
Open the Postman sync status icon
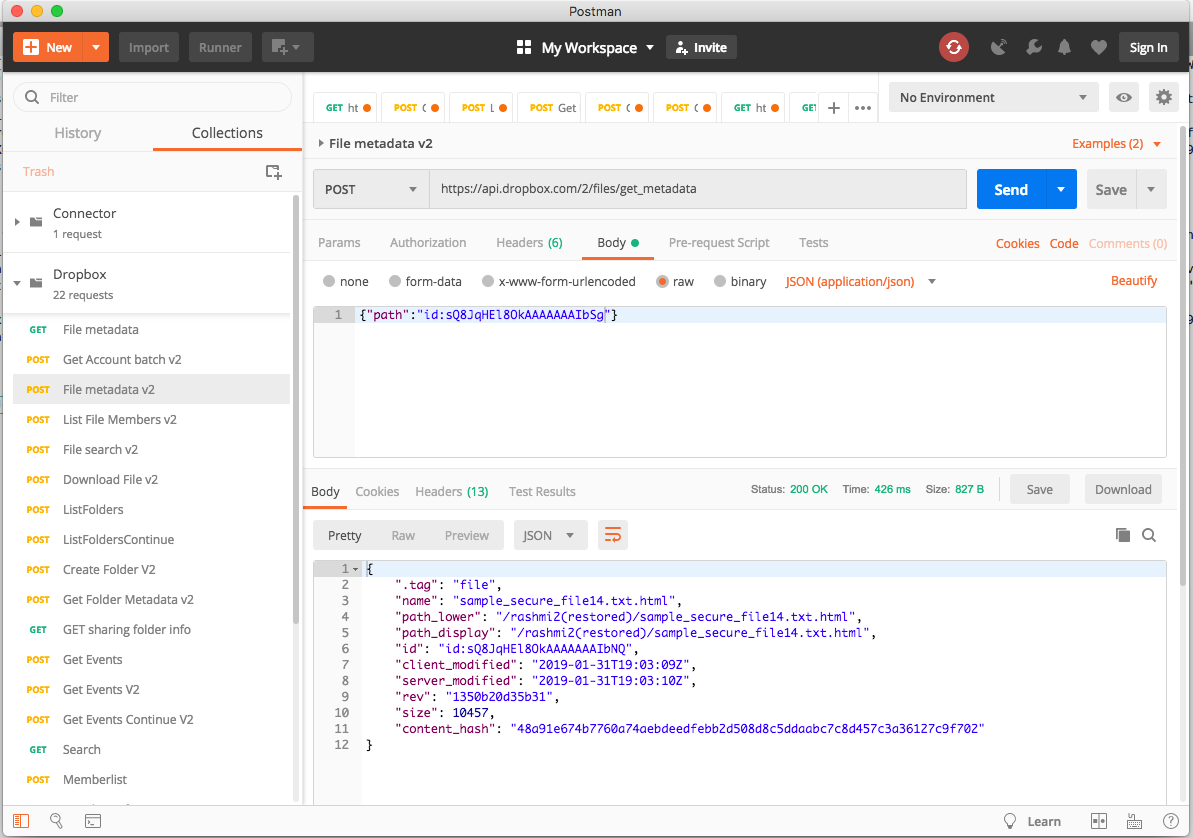pyautogui.click(x=954, y=47)
